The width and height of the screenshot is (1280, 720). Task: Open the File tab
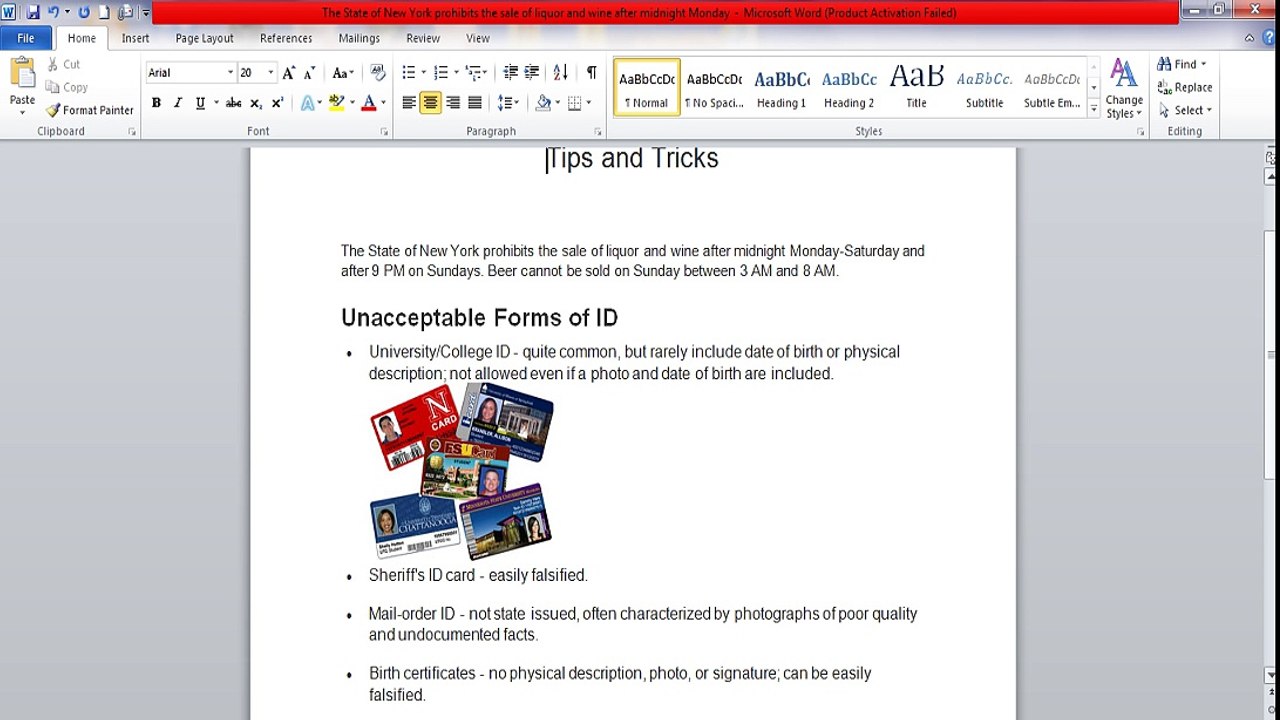(x=26, y=38)
